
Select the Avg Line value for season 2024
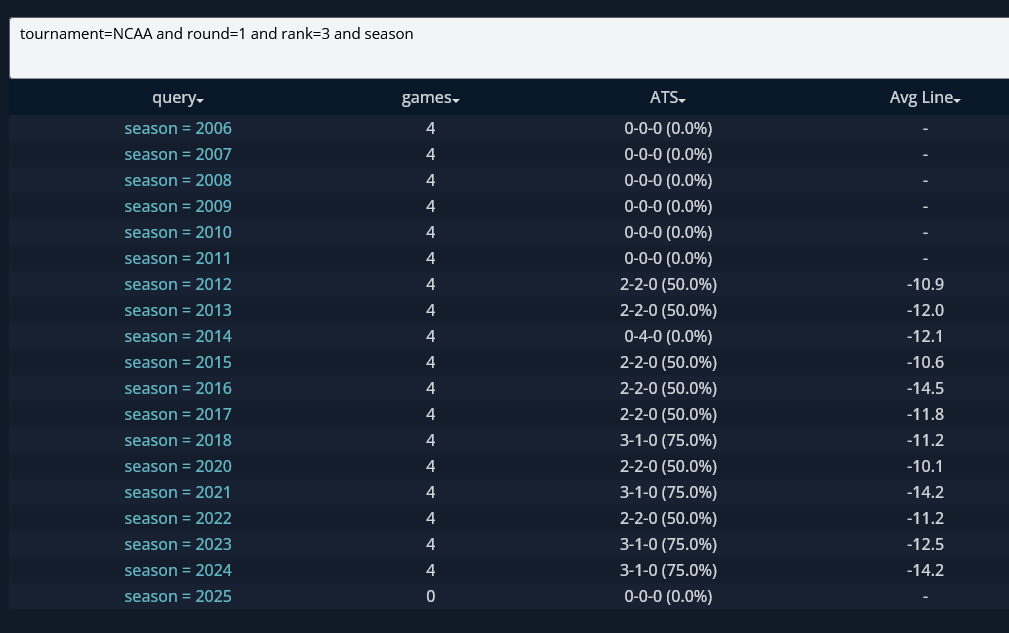pyautogui.click(x=925, y=571)
